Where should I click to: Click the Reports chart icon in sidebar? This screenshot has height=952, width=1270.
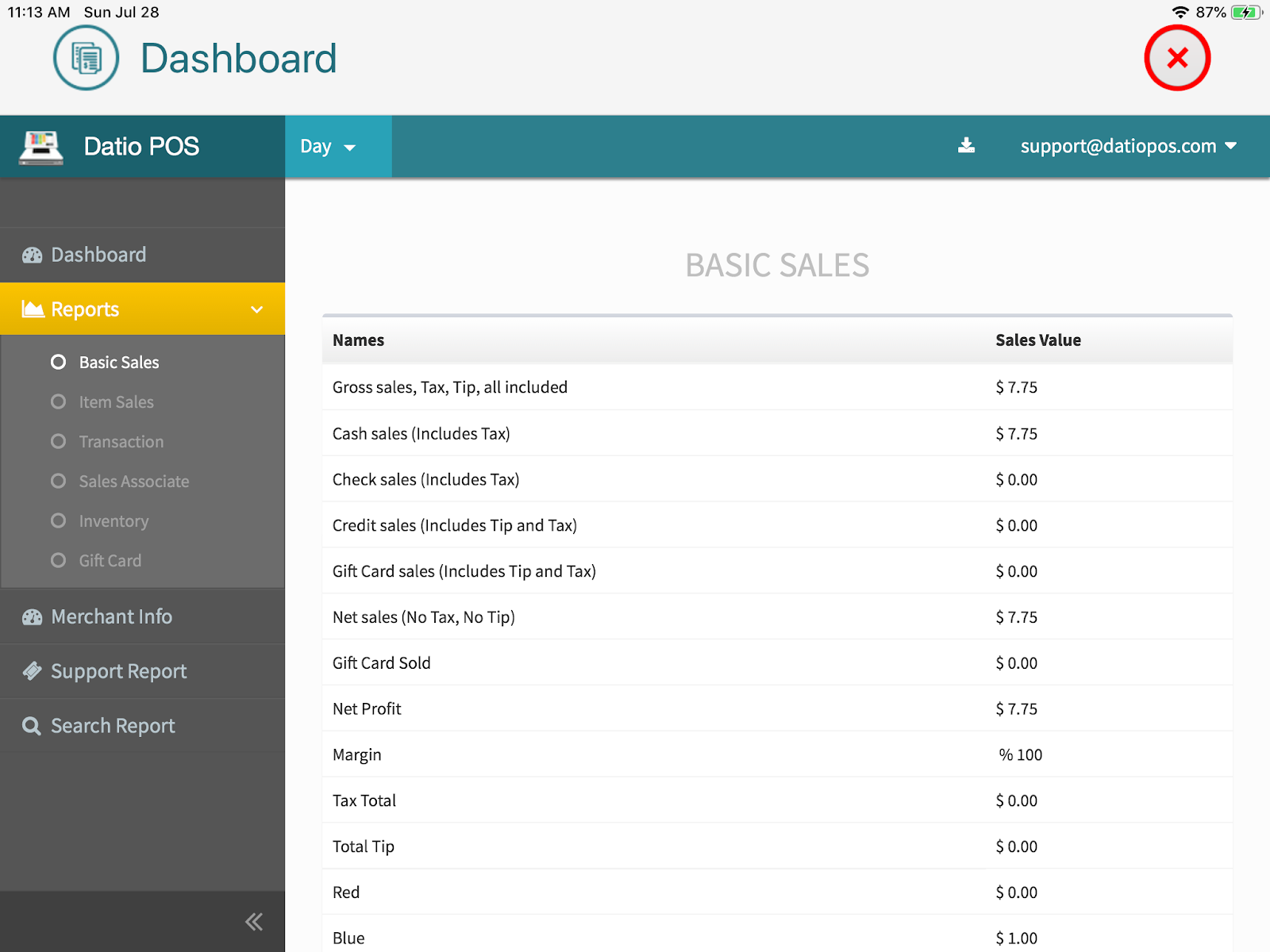tap(31, 309)
